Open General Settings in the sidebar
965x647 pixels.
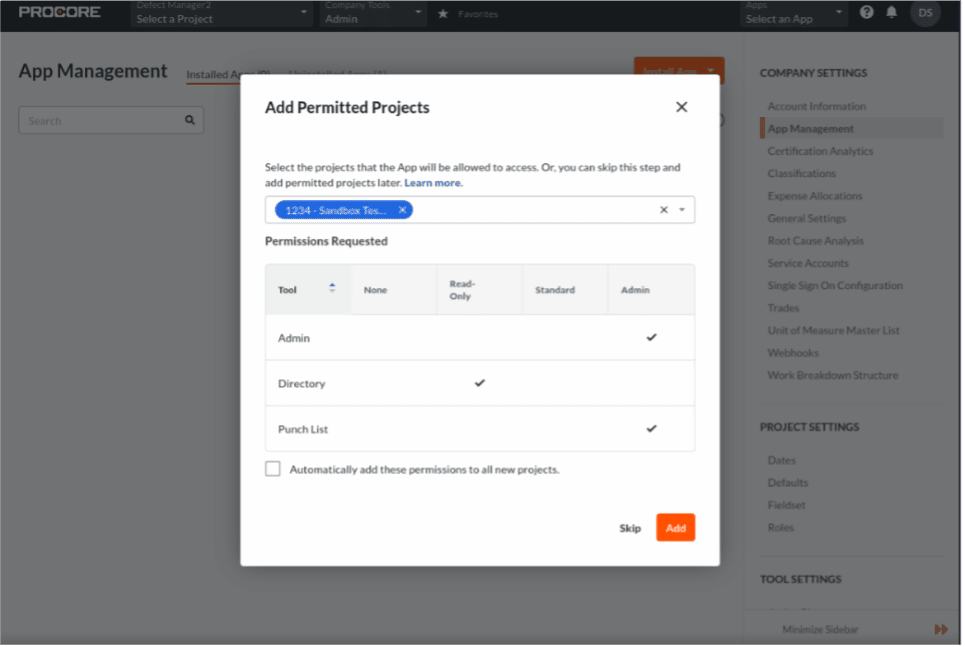point(809,219)
